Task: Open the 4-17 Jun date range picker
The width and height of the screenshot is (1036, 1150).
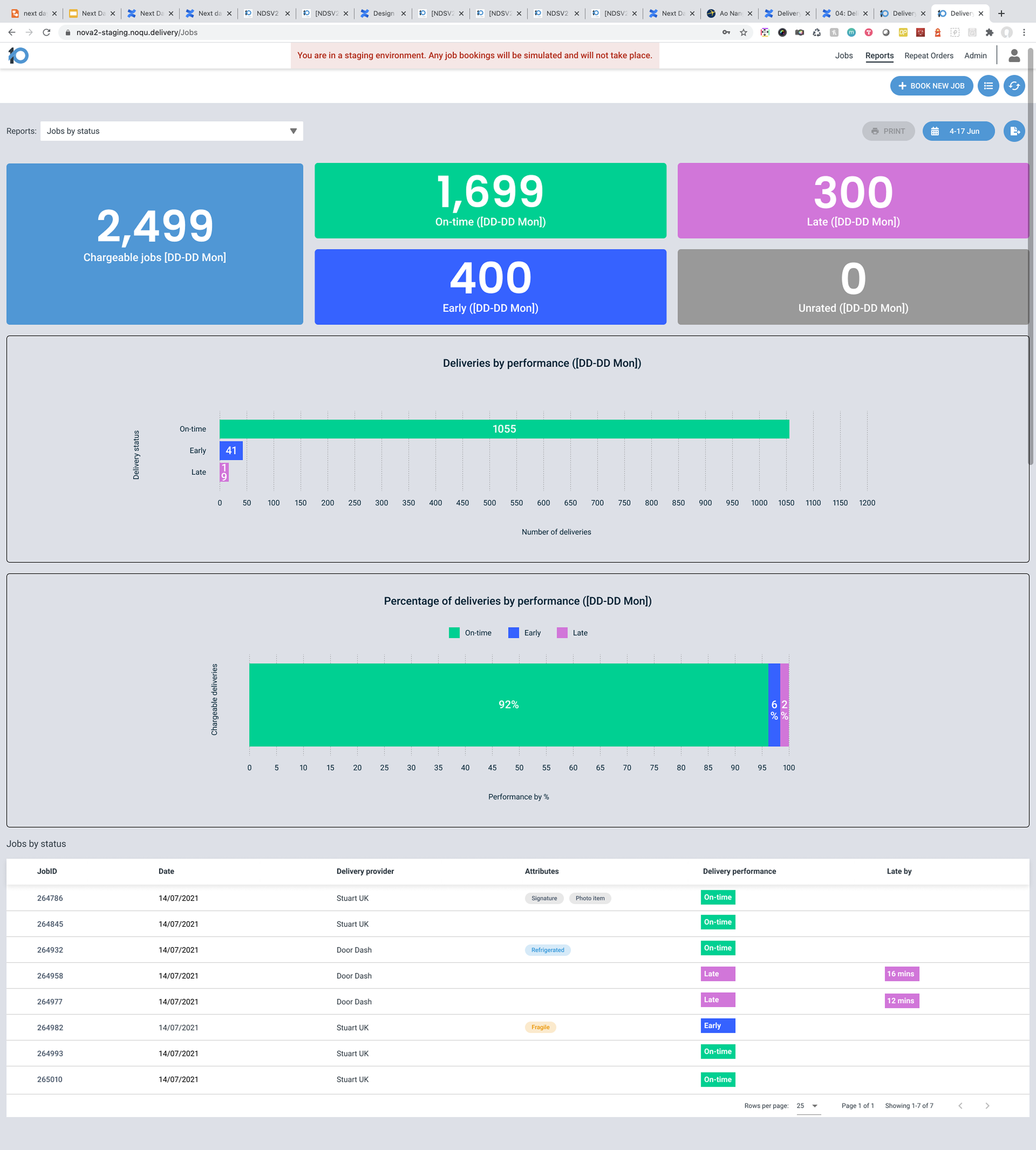Action: (958, 131)
